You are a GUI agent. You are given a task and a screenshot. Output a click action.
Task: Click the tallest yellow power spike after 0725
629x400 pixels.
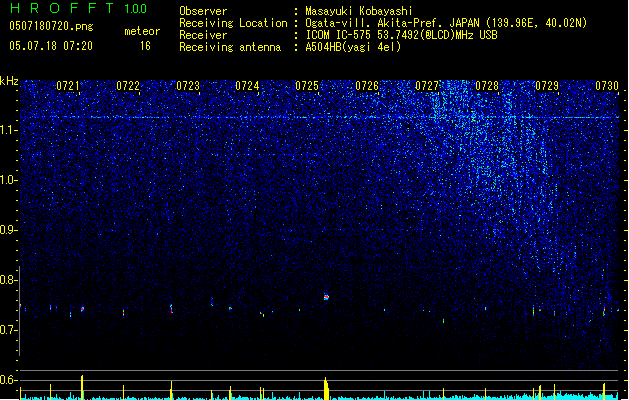tap(326, 388)
